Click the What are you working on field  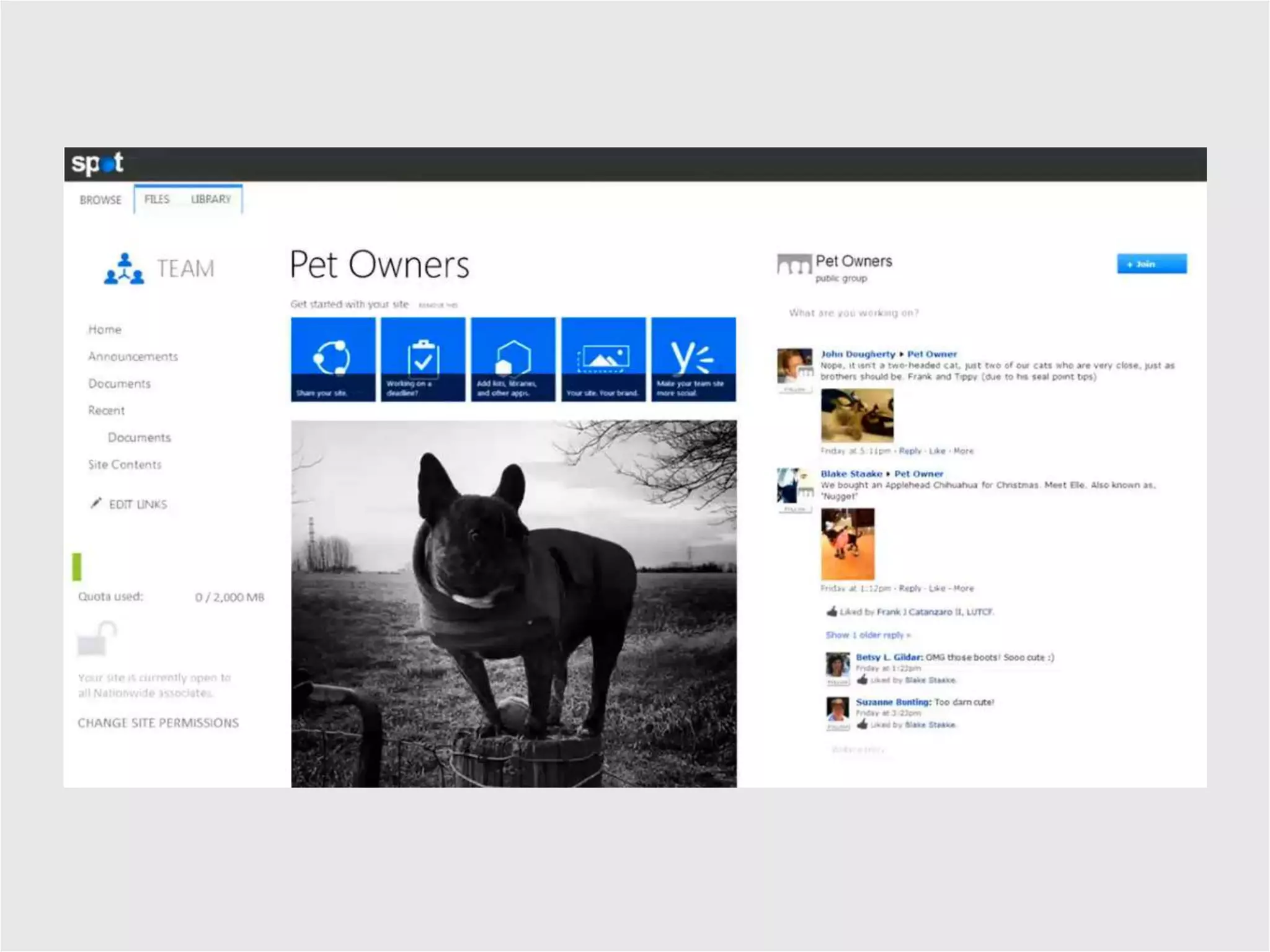(853, 313)
